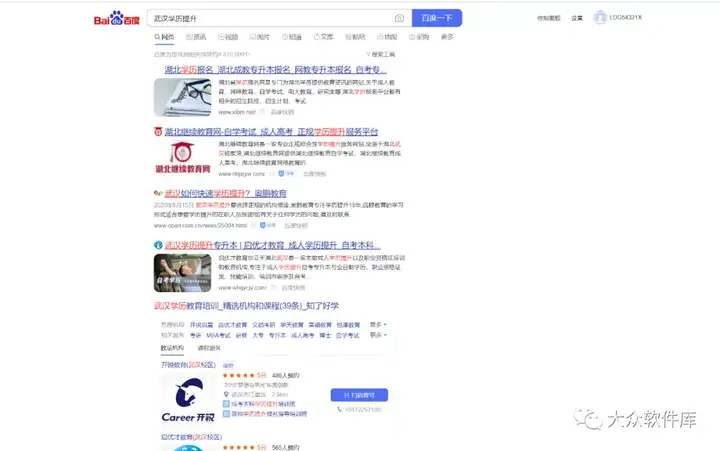Click the second course icon under 开锐教育 address
The image size is (720, 451).
click(226, 414)
